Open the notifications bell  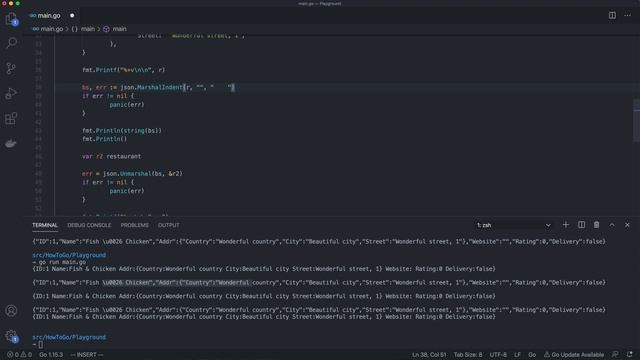click(630, 355)
